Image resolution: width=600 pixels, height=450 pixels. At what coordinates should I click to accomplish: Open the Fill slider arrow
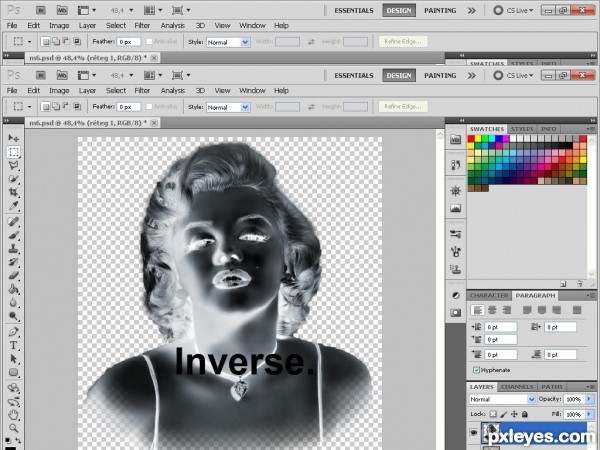pos(589,414)
